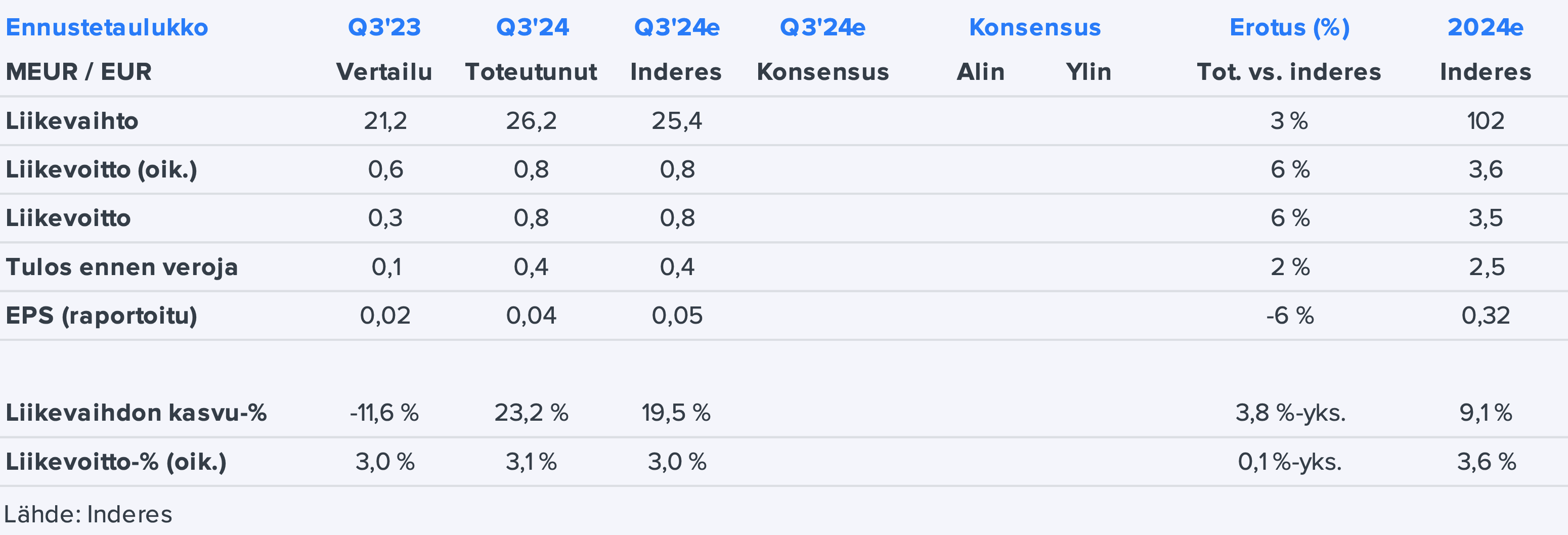Image resolution: width=1568 pixels, height=535 pixels.
Task: Click the Liikevoitto (oik.) row label
Action: (102, 169)
